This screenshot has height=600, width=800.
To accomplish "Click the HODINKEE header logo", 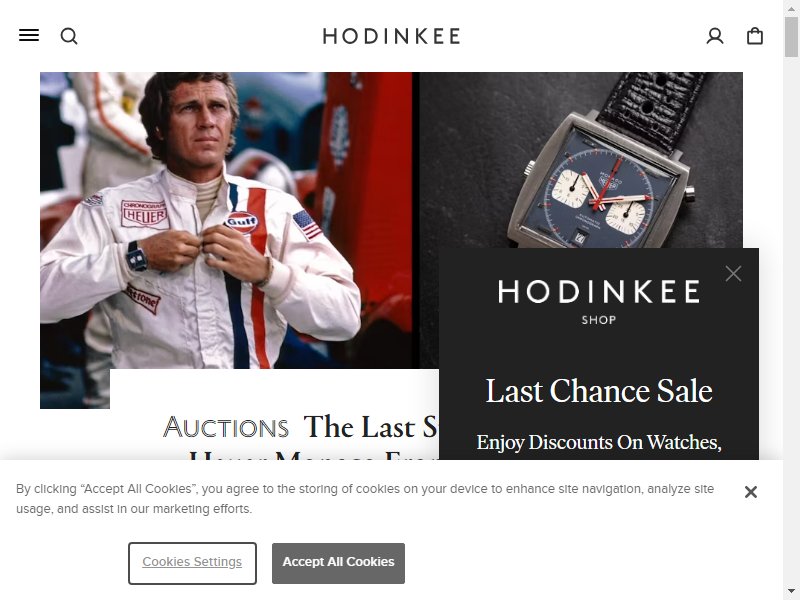I will (391, 36).
